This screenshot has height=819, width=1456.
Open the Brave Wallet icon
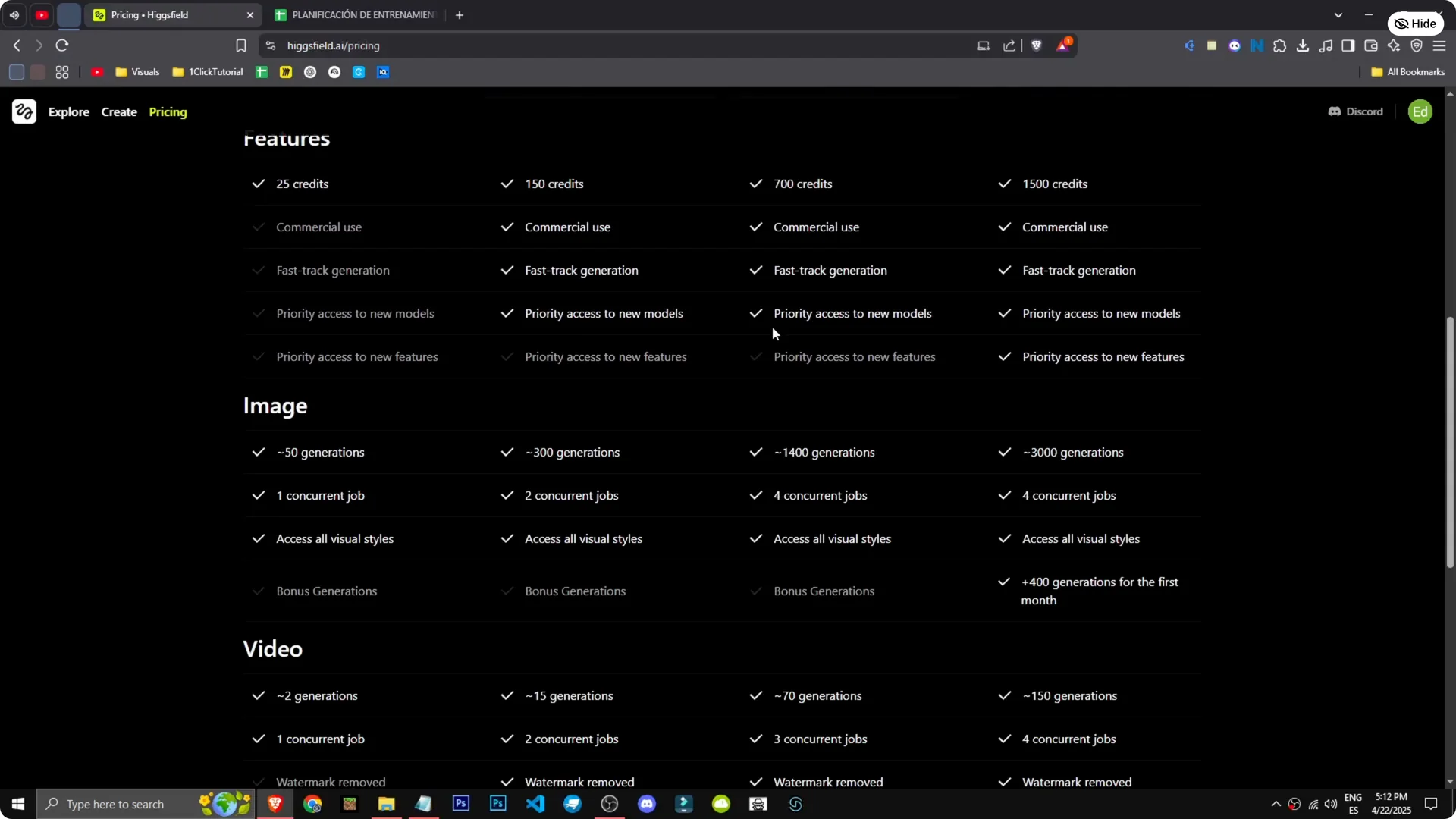(1371, 45)
